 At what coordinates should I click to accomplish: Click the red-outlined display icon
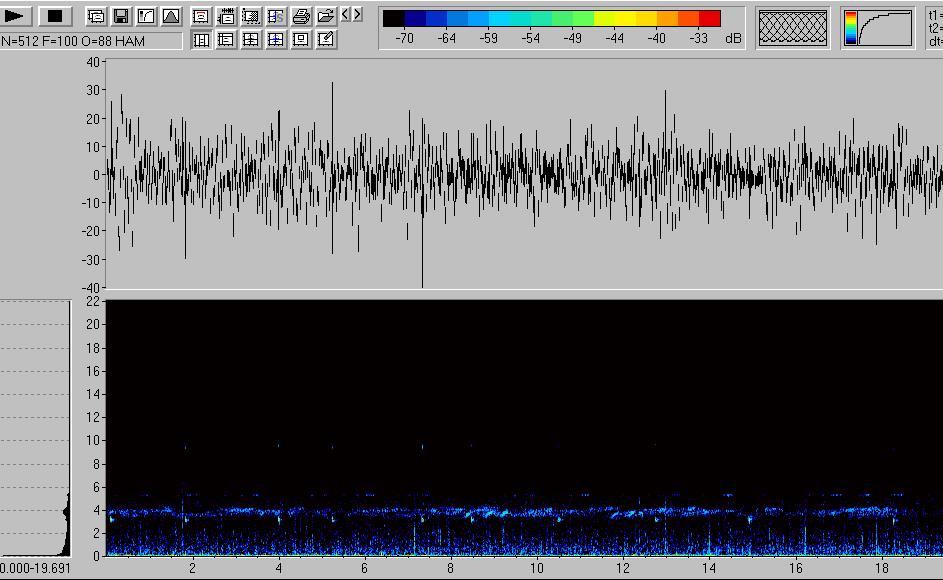click(x=200, y=16)
